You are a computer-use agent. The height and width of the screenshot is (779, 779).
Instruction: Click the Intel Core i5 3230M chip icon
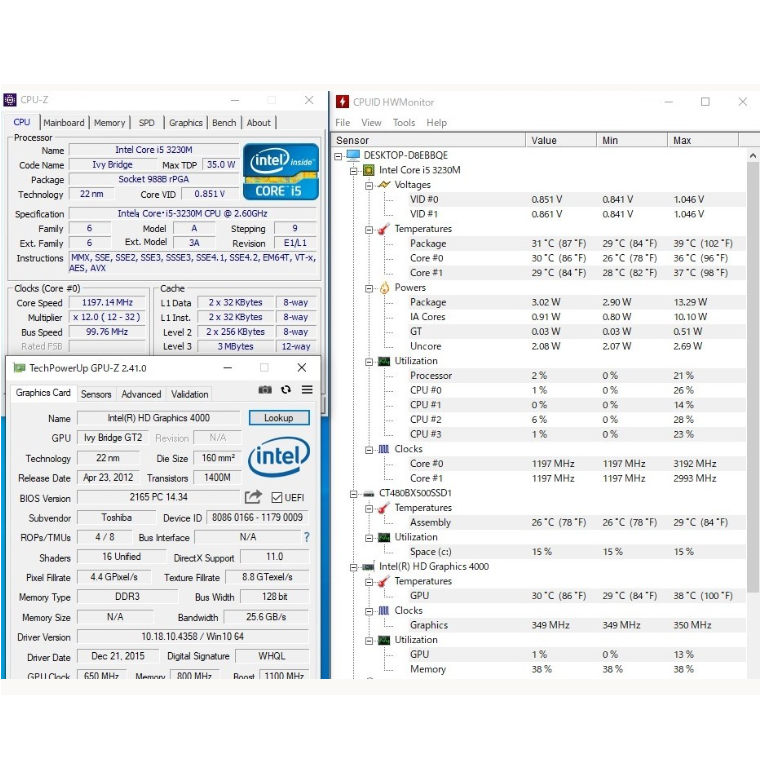click(x=369, y=170)
